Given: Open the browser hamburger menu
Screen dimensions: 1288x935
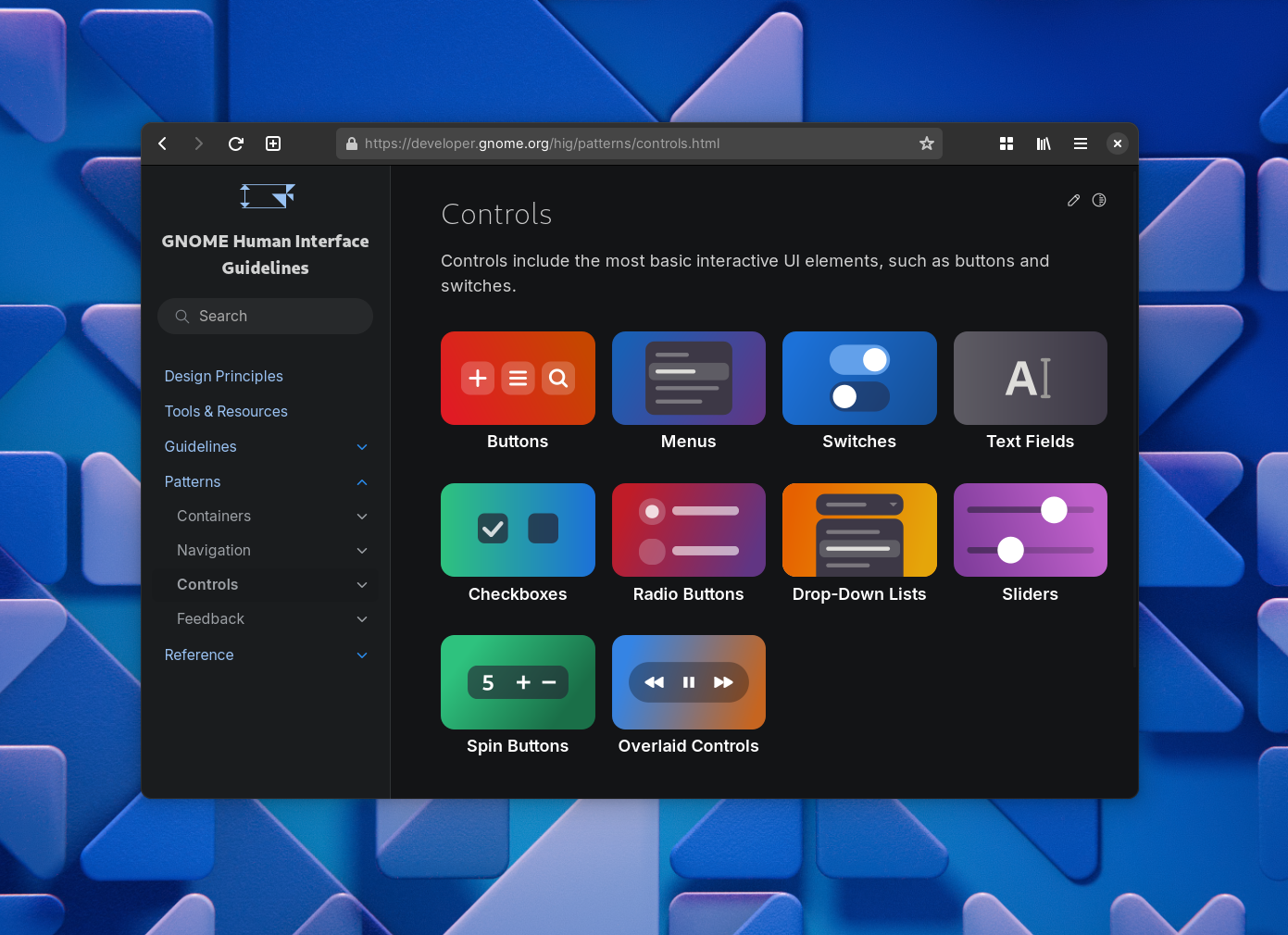Looking at the screenshot, I should [1081, 143].
